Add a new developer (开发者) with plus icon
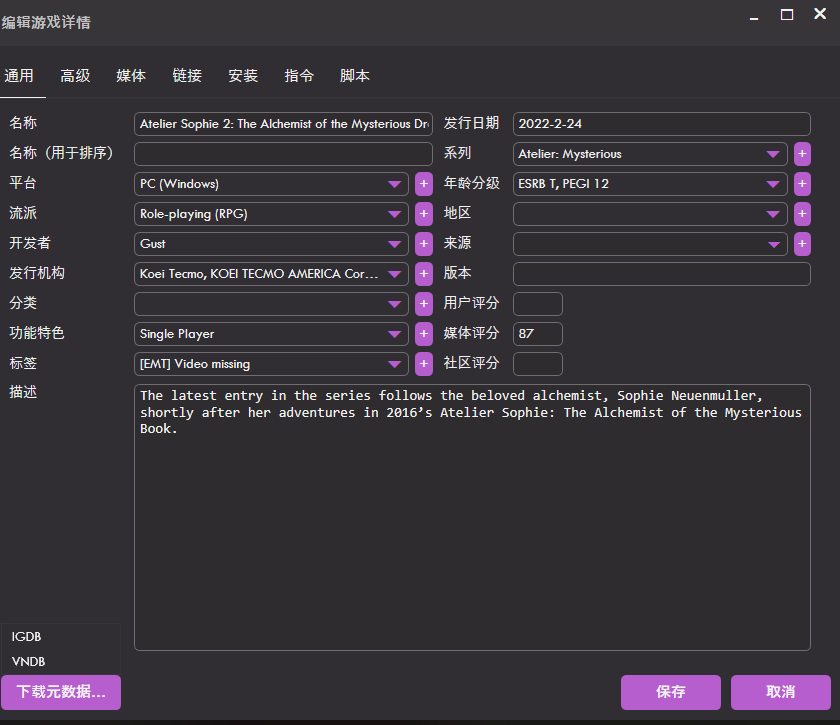This screenshot has width=840, height=725. pyautogui.click(x=424, y=244)
